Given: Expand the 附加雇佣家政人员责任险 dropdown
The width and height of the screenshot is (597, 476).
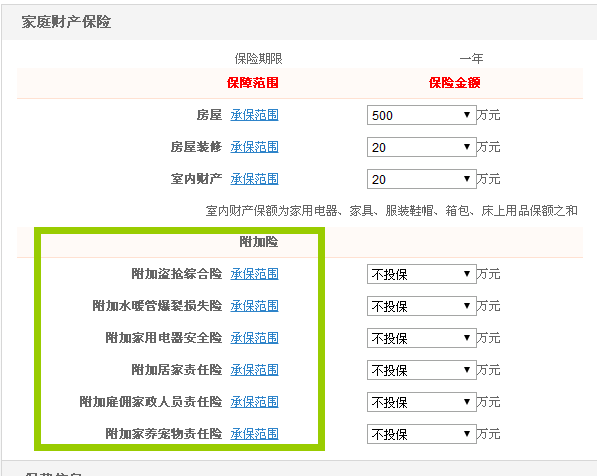Looking at the screenshot, I should pos(421,402).
